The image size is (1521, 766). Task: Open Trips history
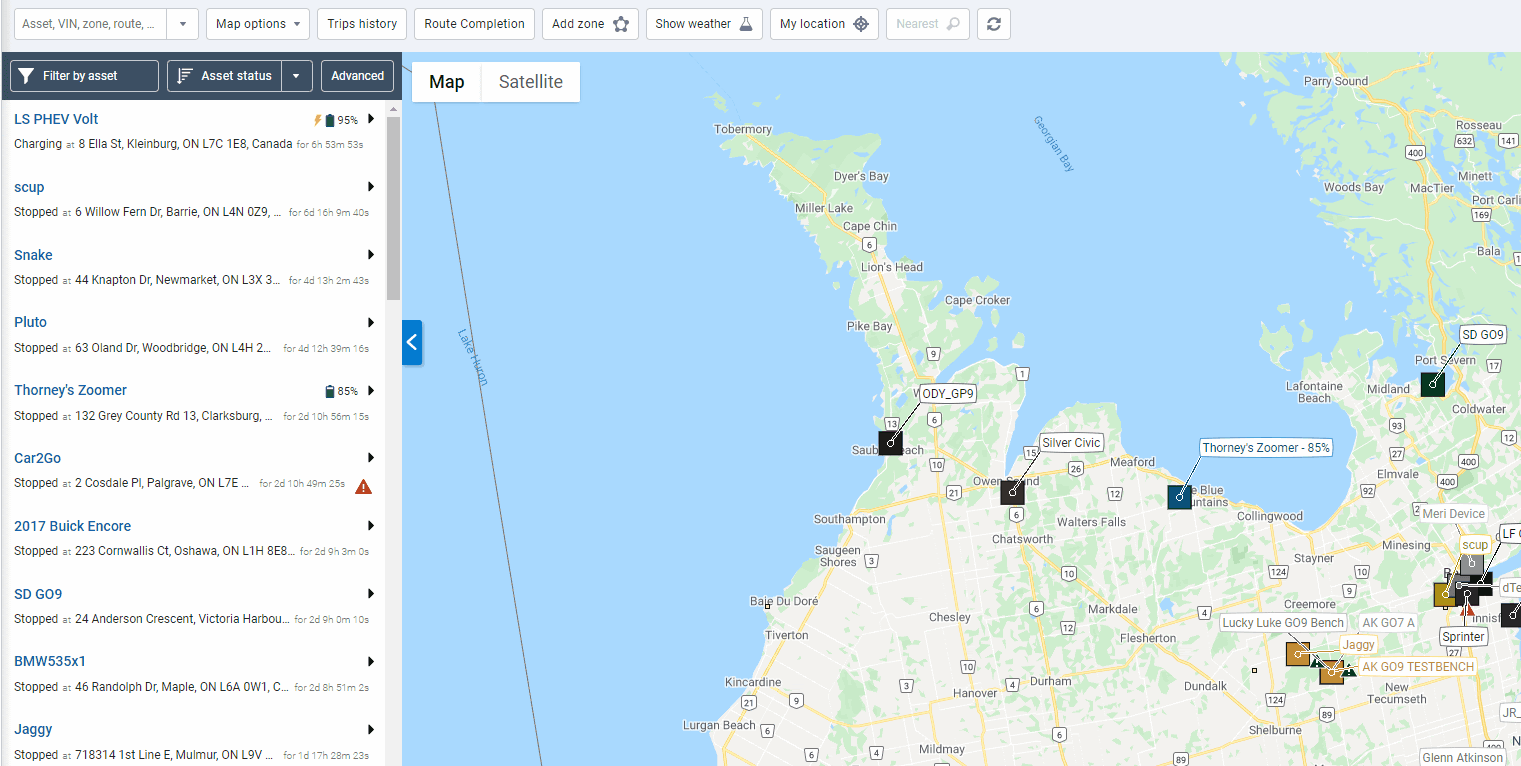362,24
